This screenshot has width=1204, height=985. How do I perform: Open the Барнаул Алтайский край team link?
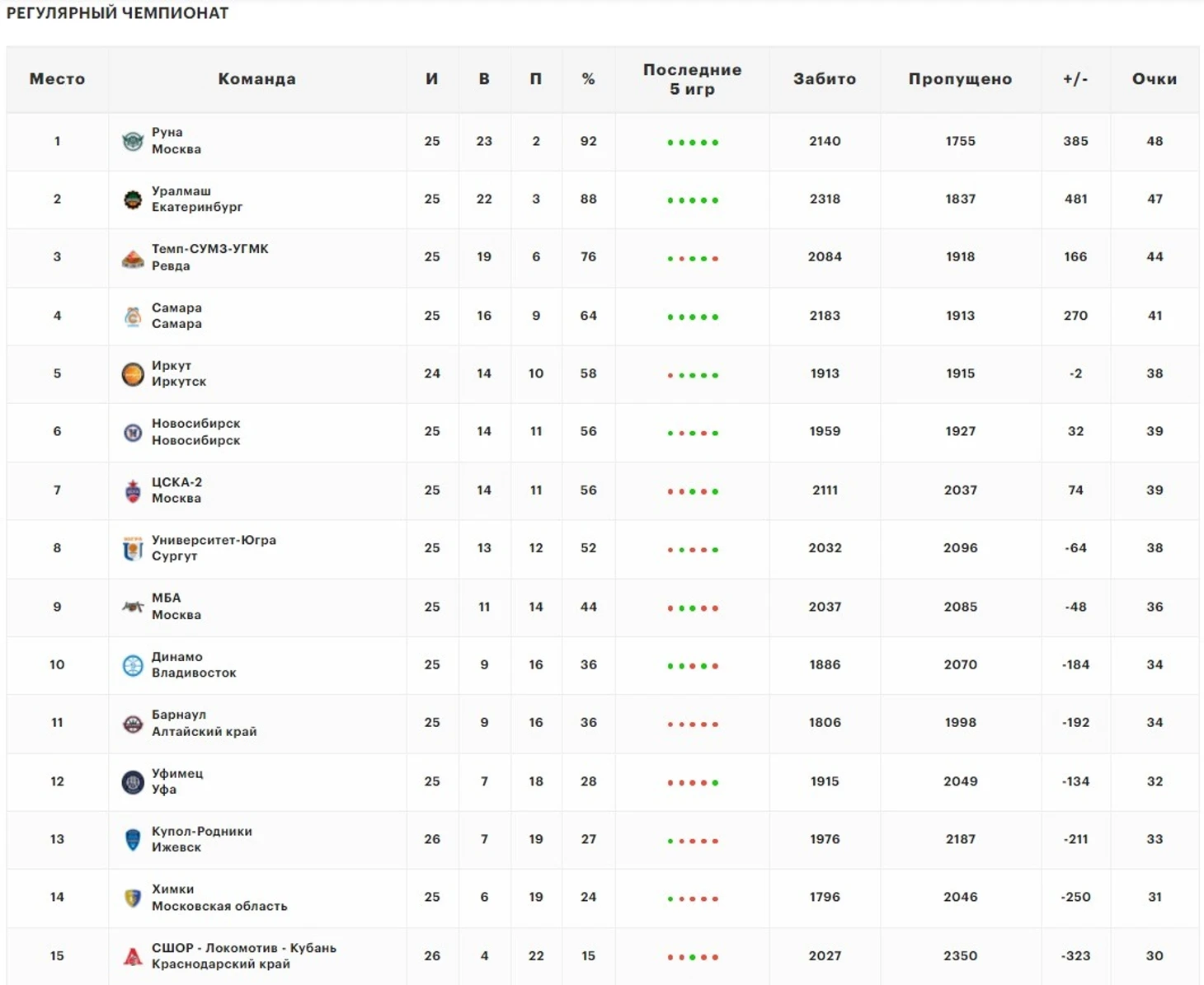point(205,723)
